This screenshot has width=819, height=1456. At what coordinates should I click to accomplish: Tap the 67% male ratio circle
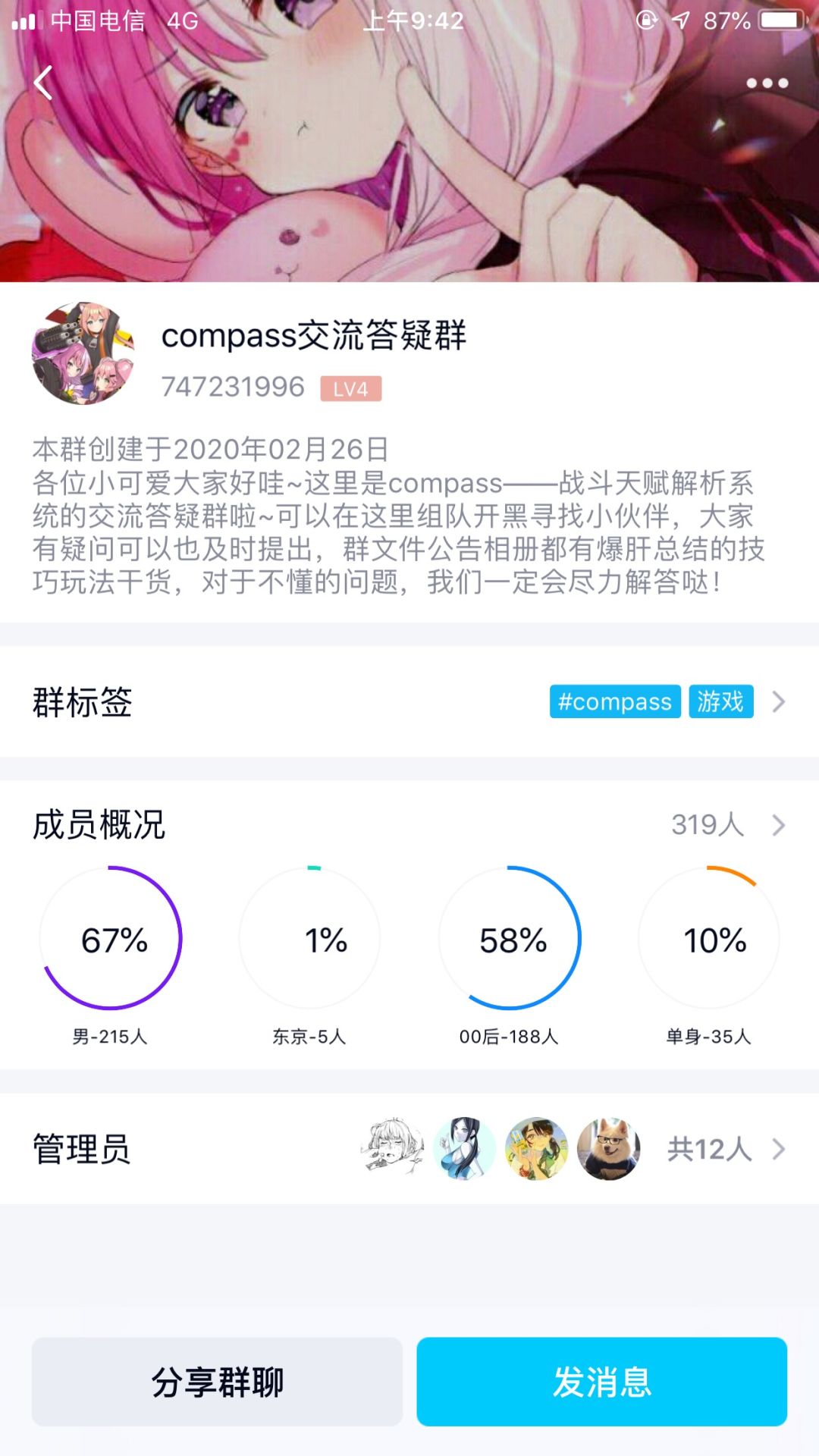pos(111,939)
